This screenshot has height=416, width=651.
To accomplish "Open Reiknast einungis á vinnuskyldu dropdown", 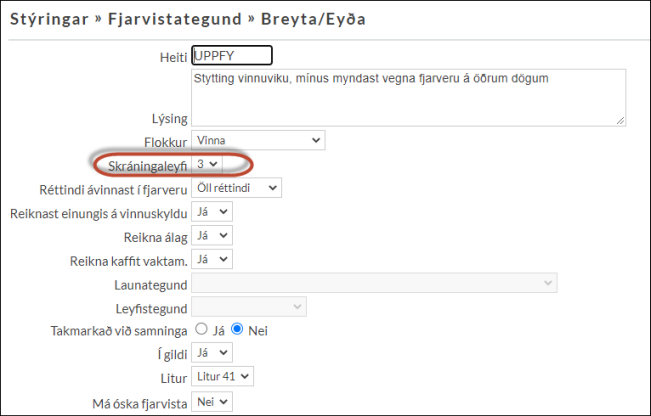I will 211,211.
